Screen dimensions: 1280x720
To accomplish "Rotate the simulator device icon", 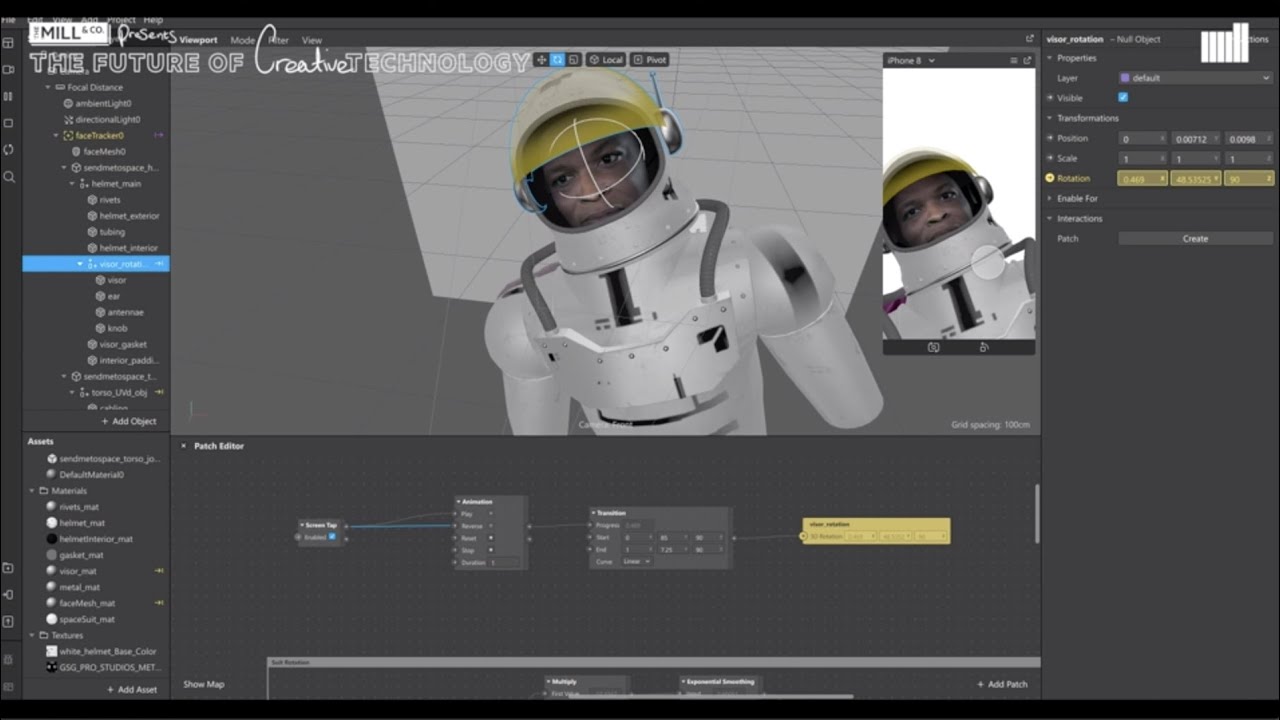I will pyautogui.click(x=984, y=347).
